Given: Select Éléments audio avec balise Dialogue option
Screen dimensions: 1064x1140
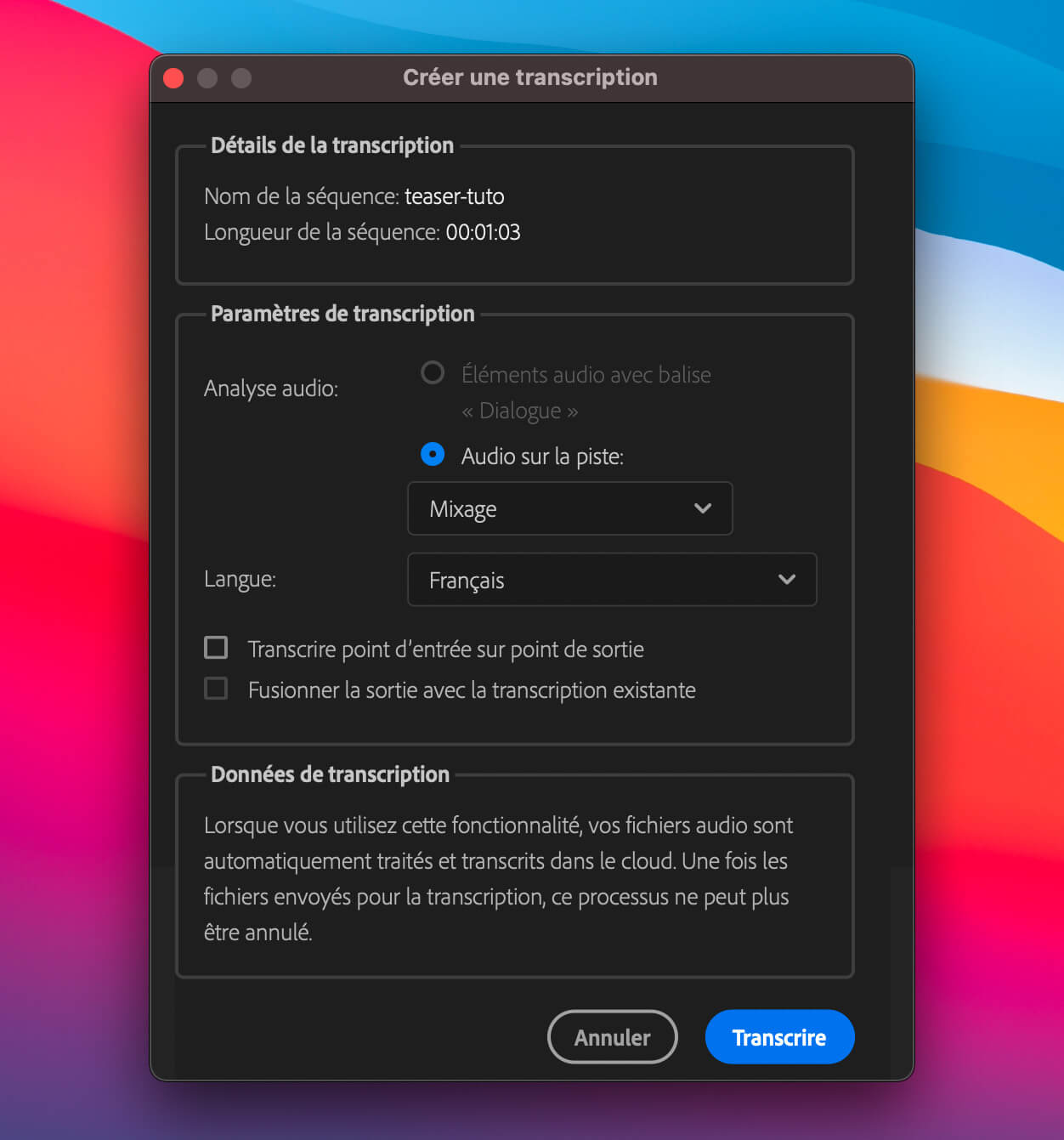Looking at the screenshot, I should point(433,373).
